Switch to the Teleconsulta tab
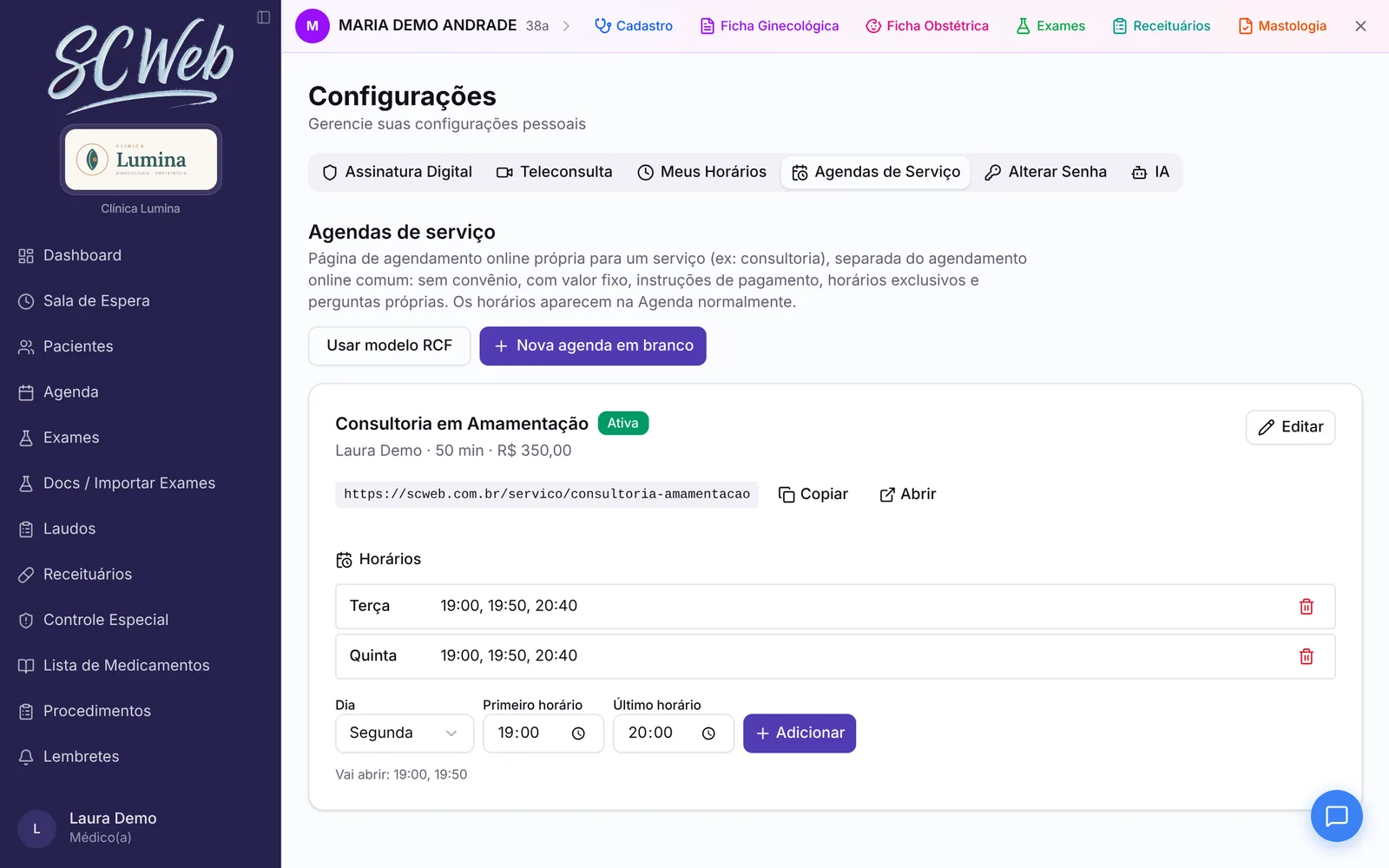 pyautogui.click(x=554, y=172)
